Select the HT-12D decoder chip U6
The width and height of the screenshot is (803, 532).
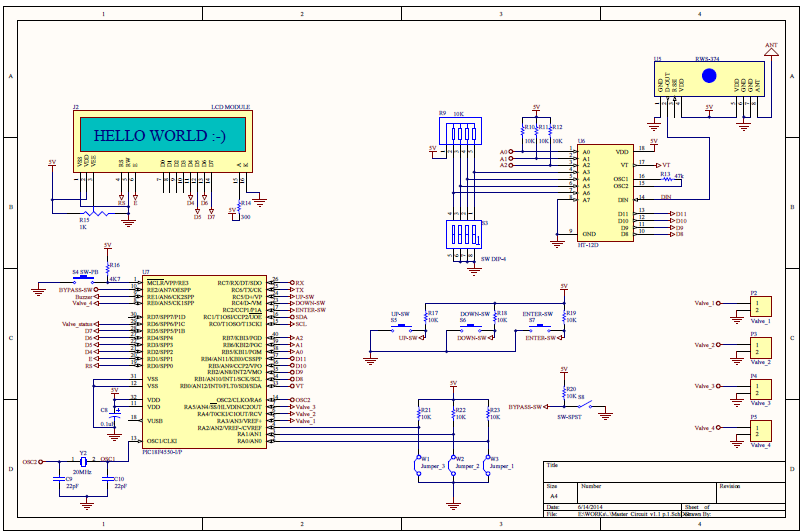[605, 193]
